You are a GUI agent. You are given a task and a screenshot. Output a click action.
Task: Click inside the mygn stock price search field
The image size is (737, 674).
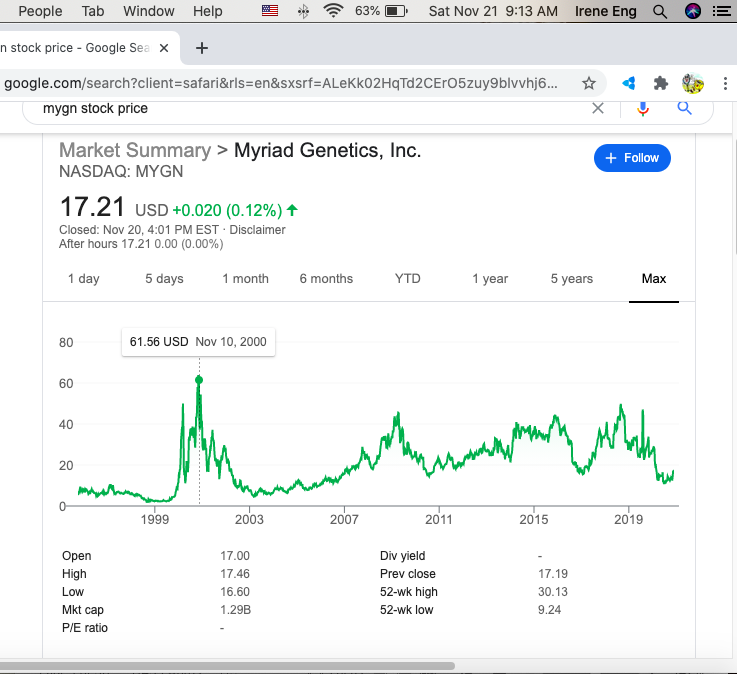pyautogui.click(x=300, y=108)
